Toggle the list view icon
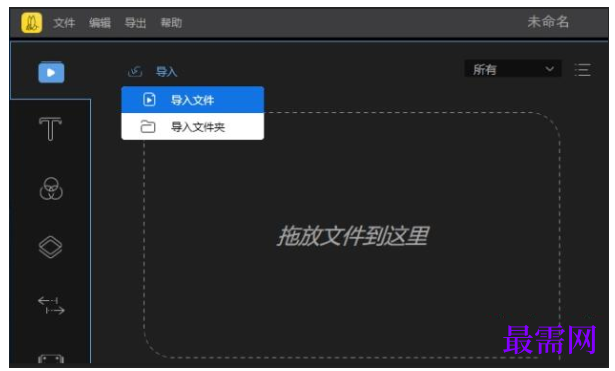 [583, 70]
